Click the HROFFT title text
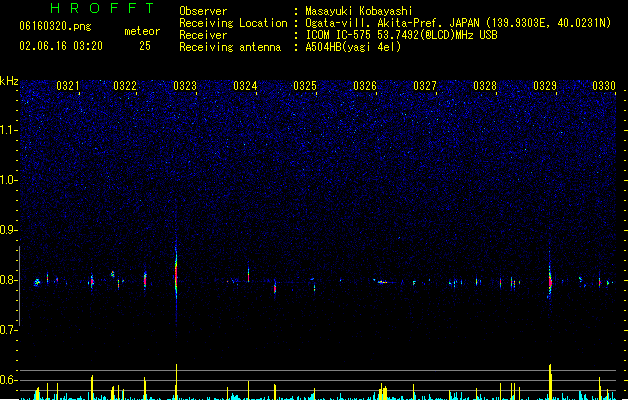 102,8
